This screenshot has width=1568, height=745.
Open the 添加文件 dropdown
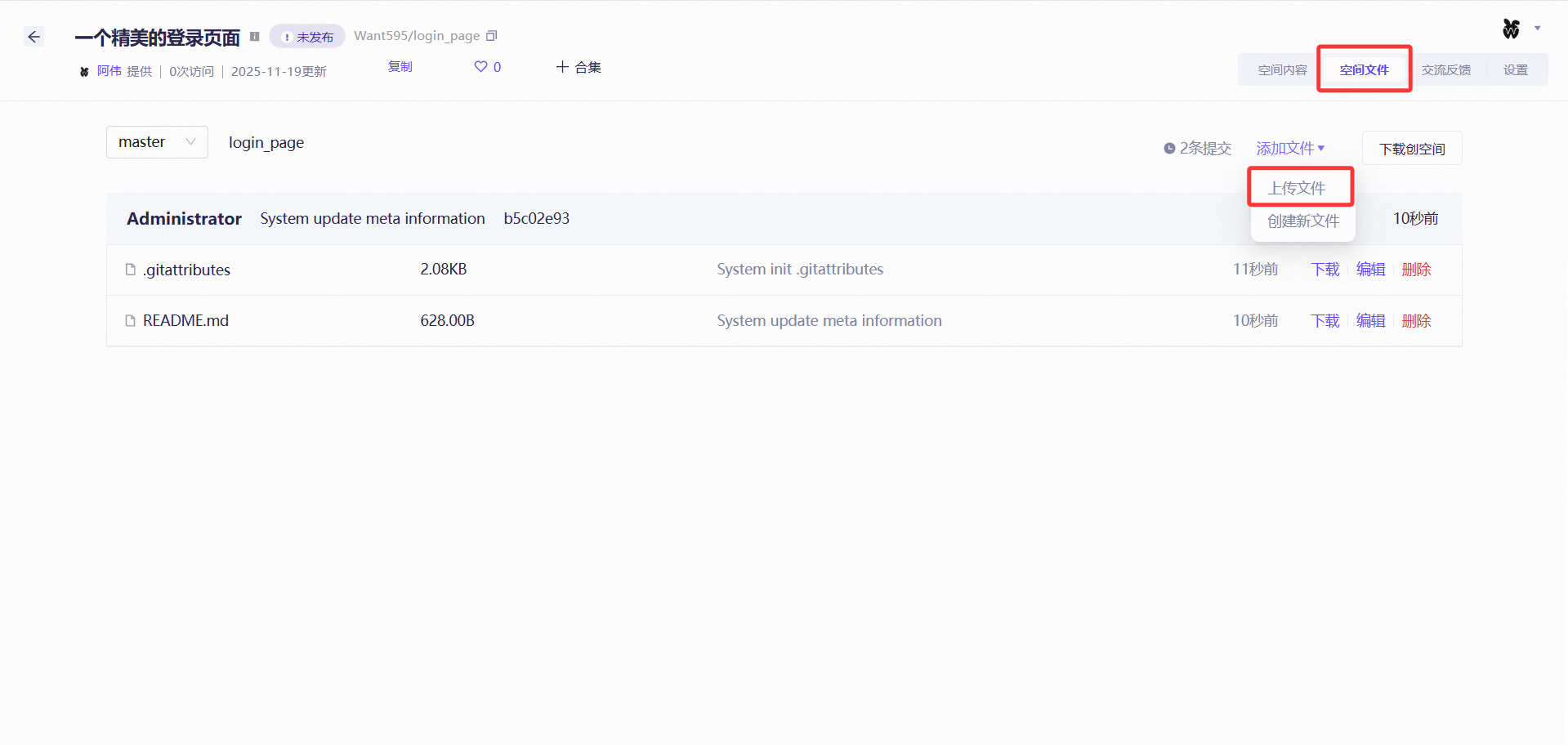click(1290, 148)
